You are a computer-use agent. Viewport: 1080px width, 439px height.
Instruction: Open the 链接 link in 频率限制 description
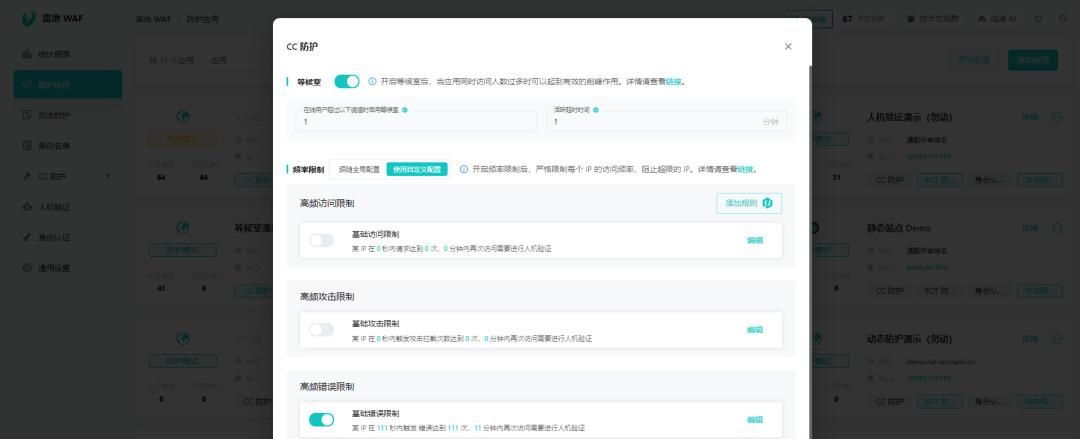pyautogui.click(x=745, y=169)
